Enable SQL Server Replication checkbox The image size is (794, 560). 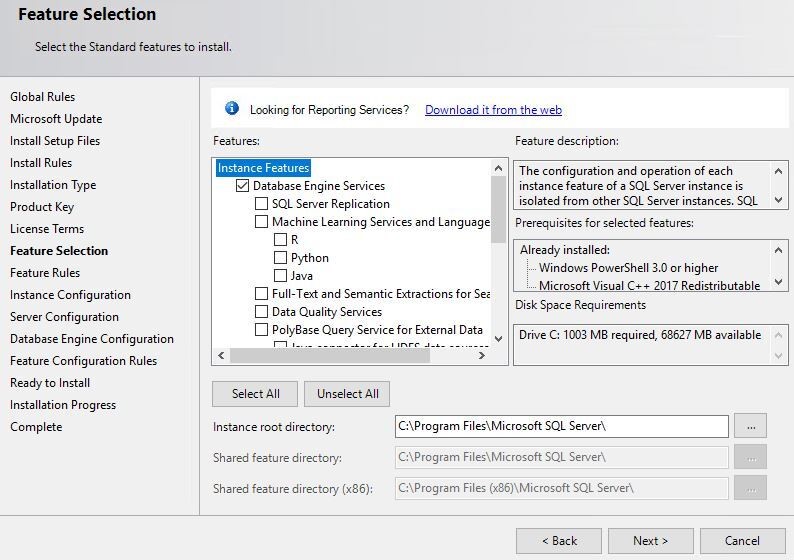coord(261,204)
